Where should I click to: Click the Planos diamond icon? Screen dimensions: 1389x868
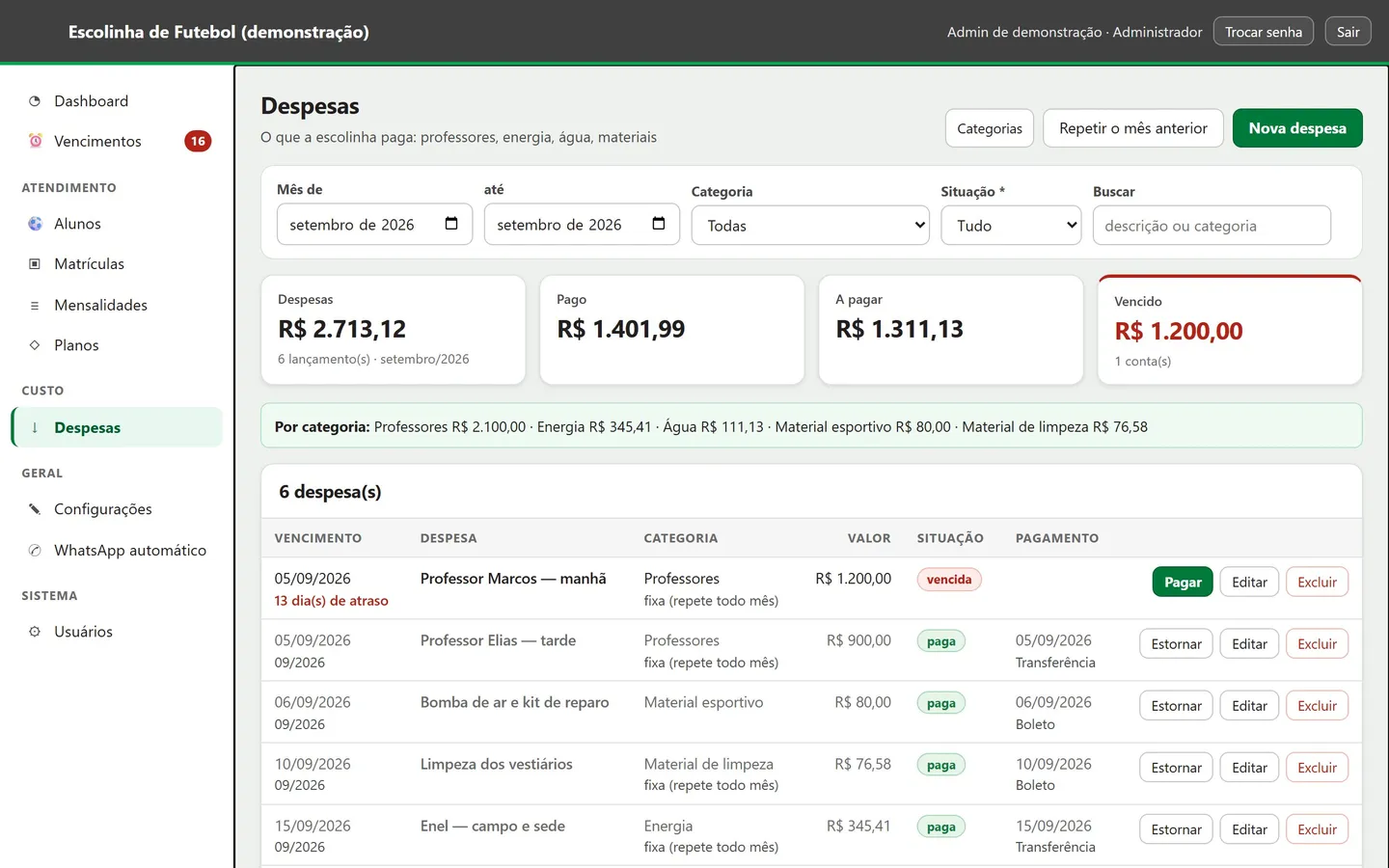35,345
